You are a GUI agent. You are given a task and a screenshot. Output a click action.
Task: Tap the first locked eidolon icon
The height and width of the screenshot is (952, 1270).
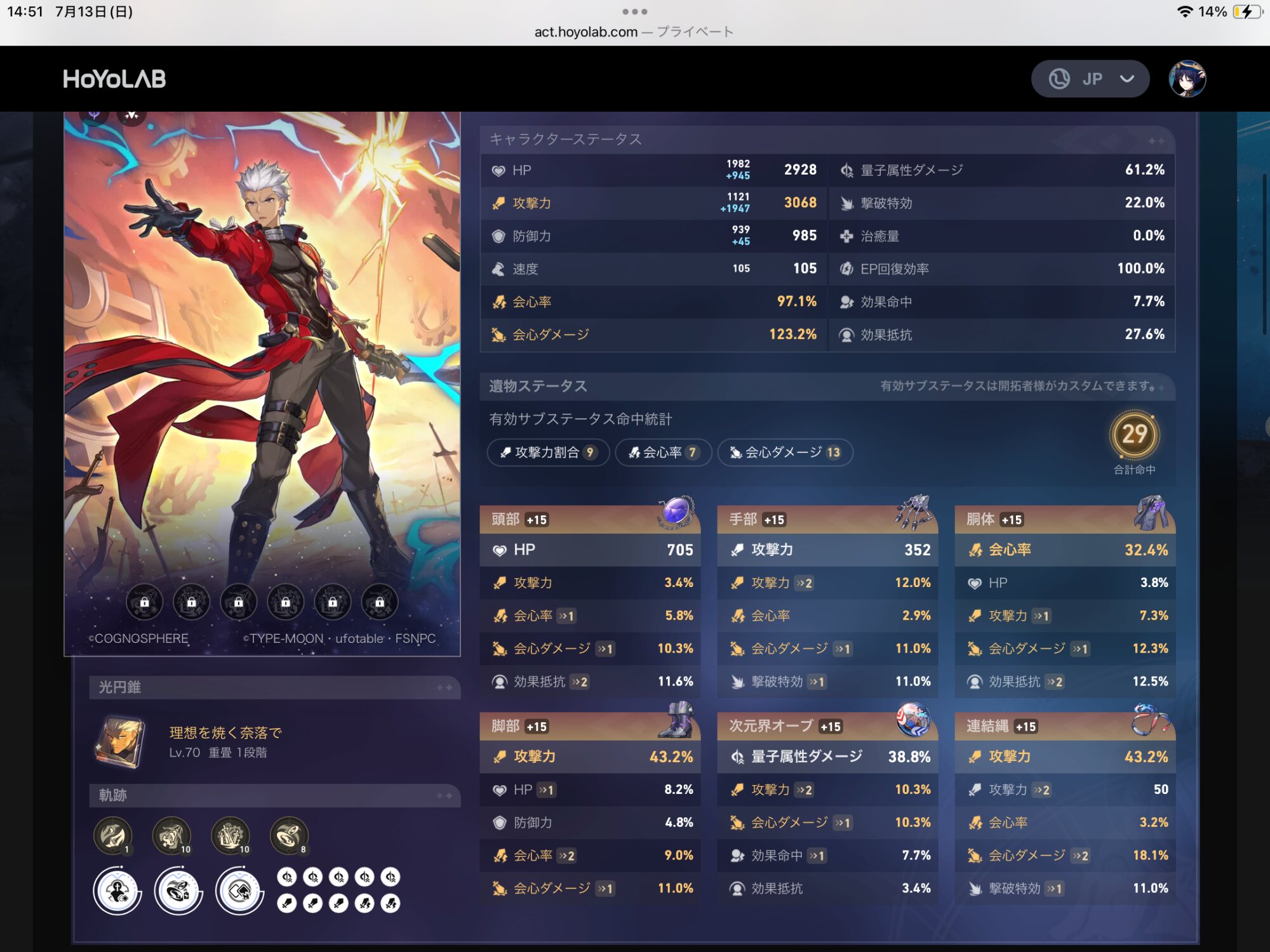(x=144, y=602)
